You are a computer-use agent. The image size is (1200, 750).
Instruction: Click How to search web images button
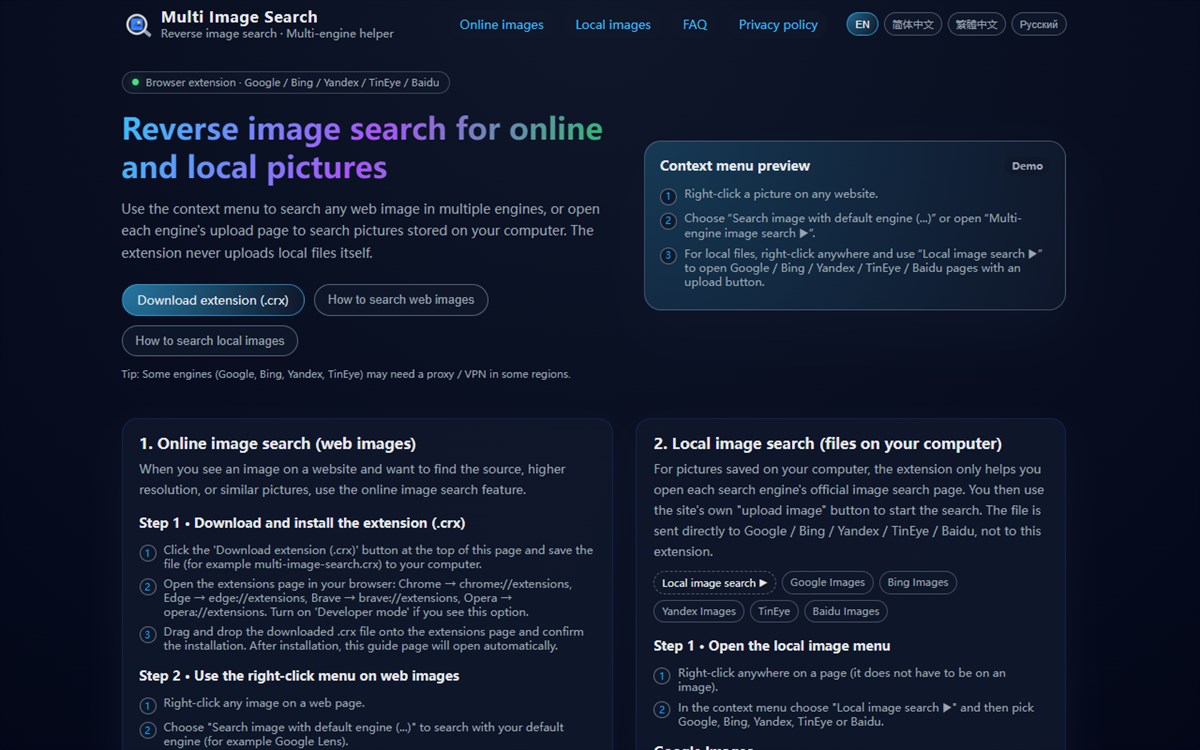point(401,300)
